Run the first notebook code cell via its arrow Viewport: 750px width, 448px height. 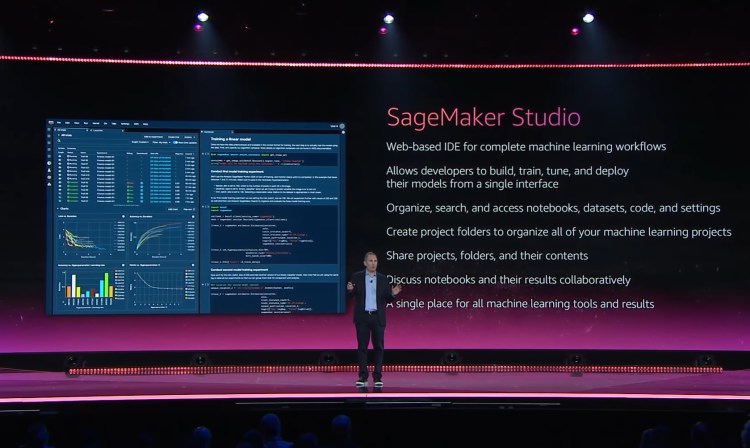[x=203, y=154]
